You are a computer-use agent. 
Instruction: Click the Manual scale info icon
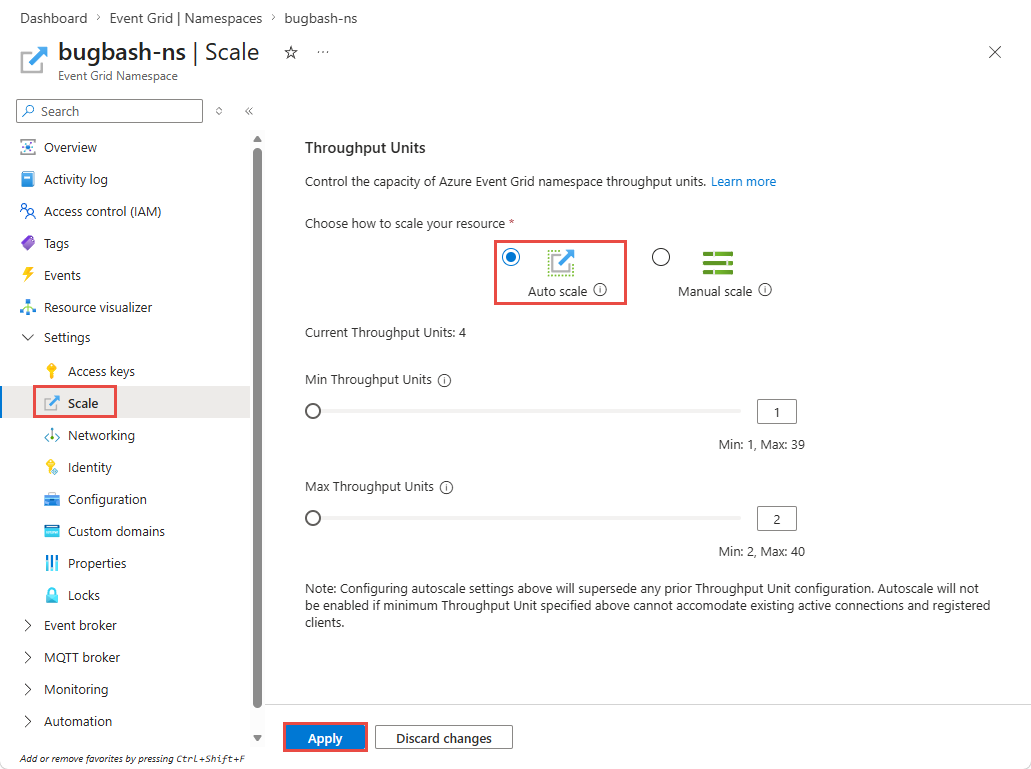click(x=765, y=290)
